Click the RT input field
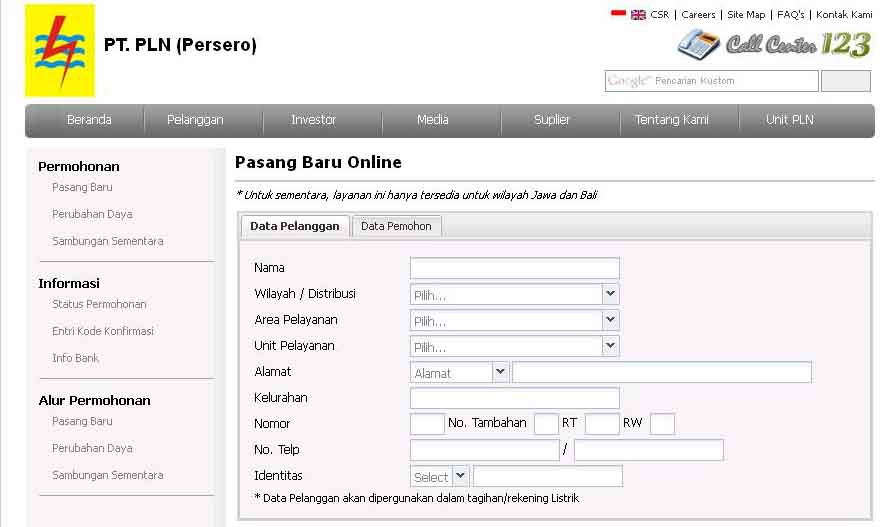Screen dimensions: 883x527 point(602,424)
